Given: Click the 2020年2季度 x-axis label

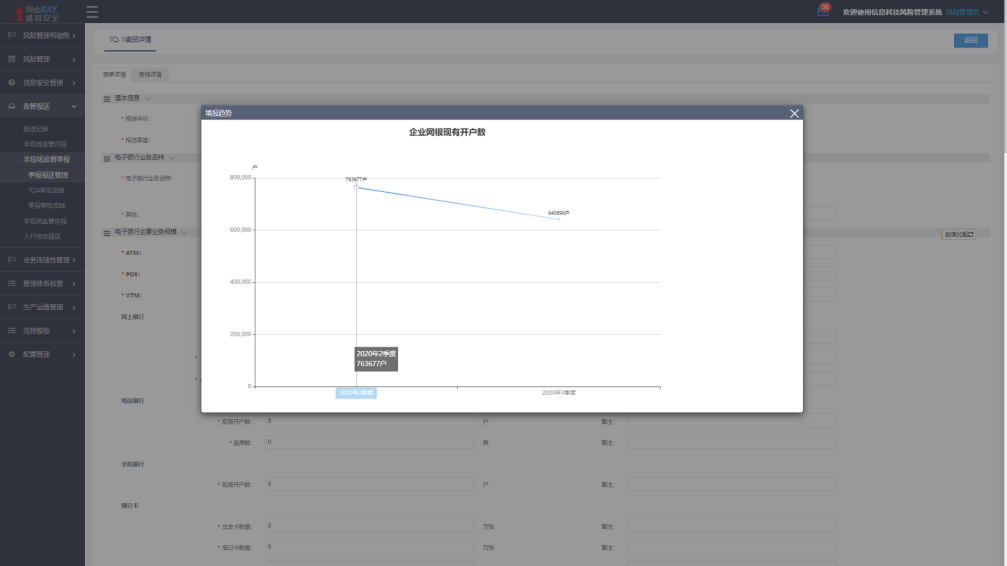Looking at the screenshot, I should tap(356, 393).
